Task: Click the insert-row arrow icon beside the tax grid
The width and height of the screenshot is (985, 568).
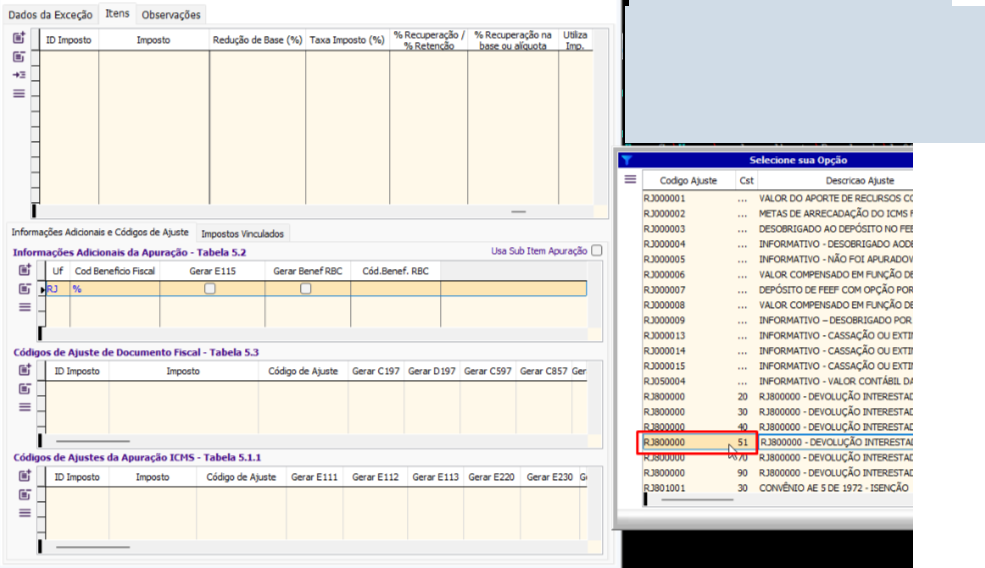Action: [x=19, y=75]
